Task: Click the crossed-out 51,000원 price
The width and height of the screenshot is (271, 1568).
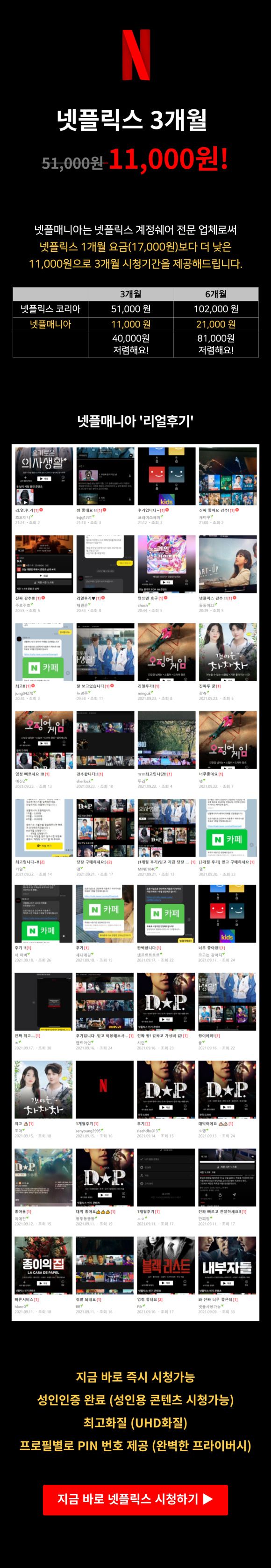Action: pos(72,163)
